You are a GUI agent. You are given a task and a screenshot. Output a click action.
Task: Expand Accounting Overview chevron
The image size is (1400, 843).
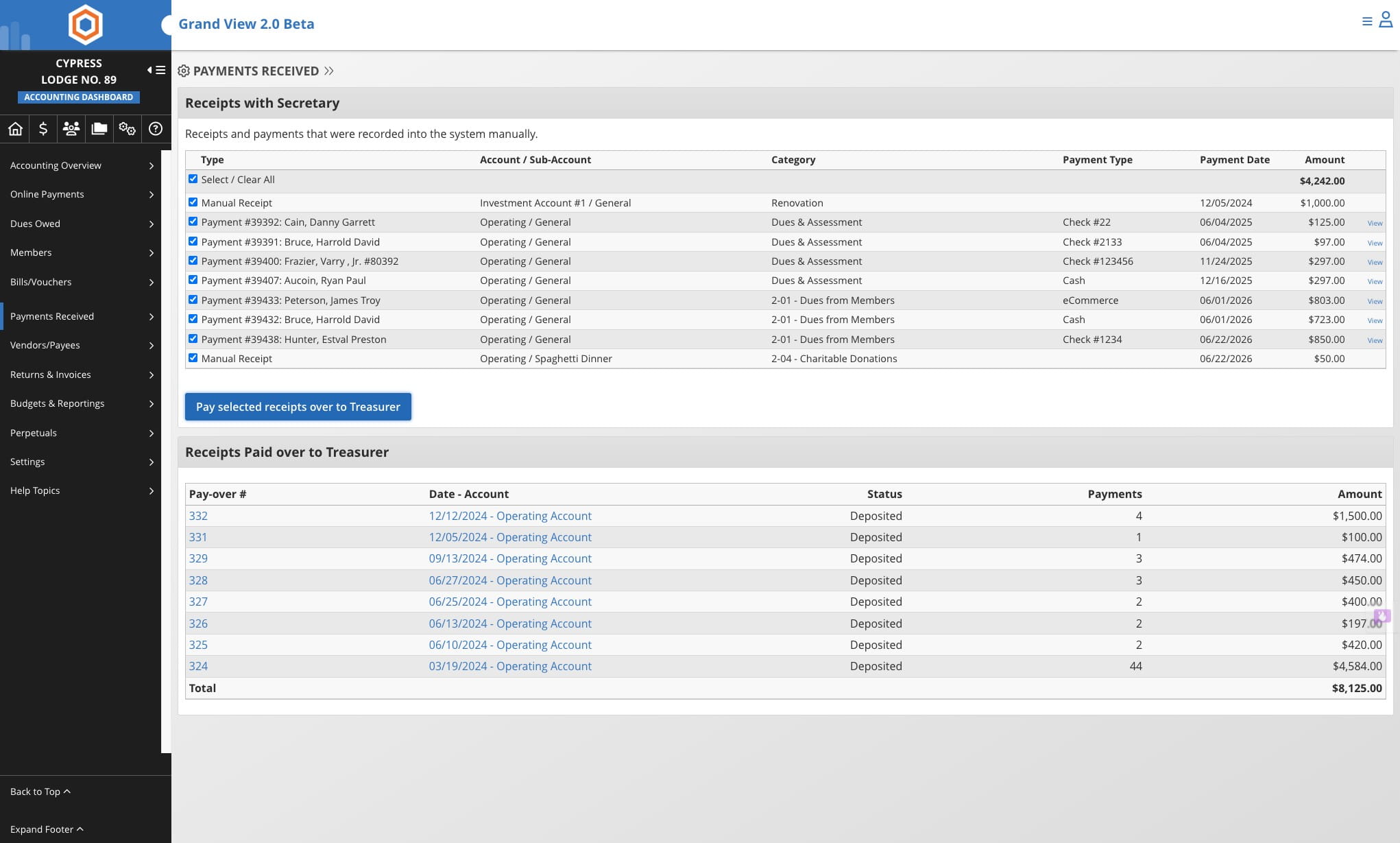click(x=152, y=165)
